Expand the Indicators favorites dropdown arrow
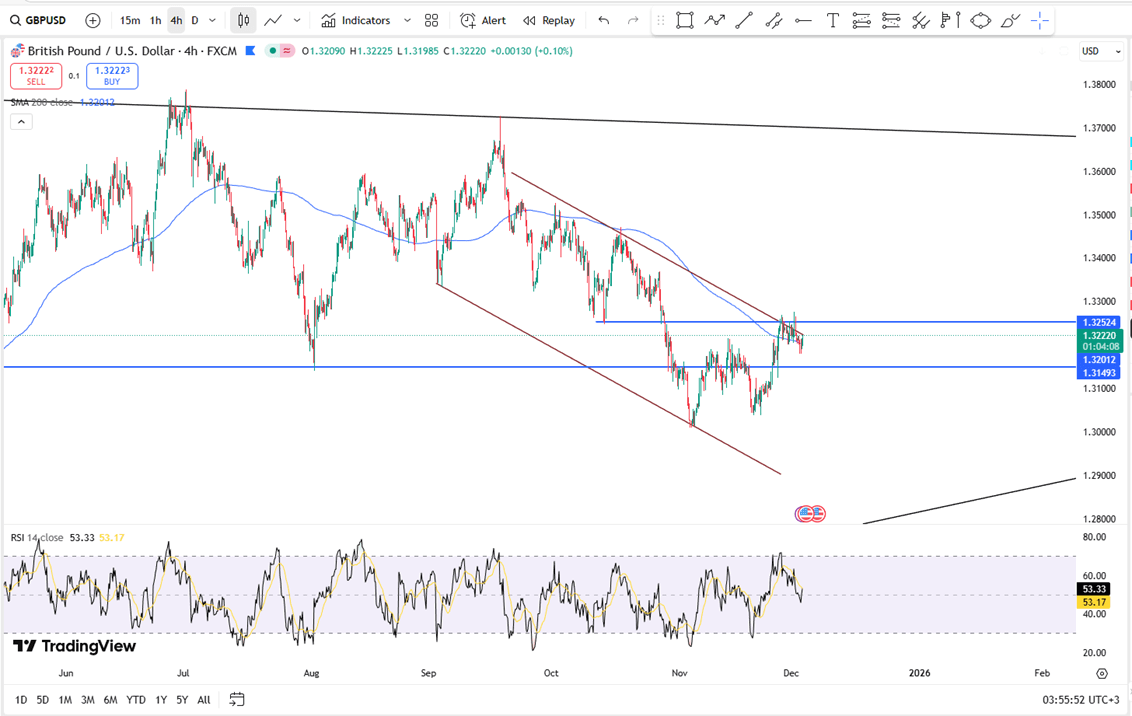Image resolution: width=1132 pixels, height=716 pixels. click(407, 20)
